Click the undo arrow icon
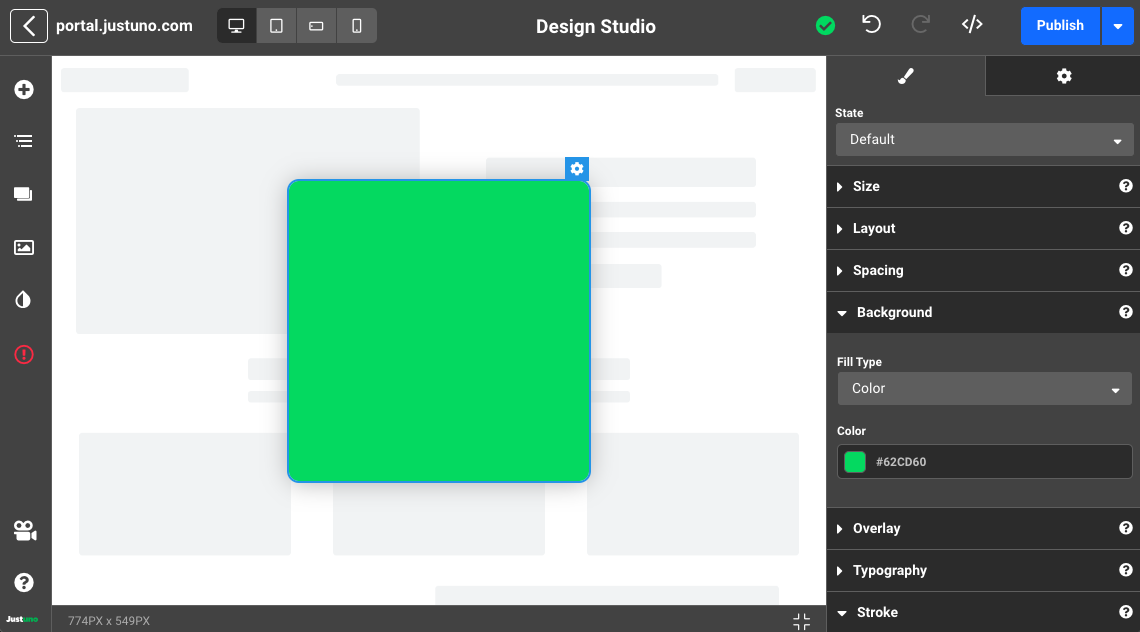The height and width of the screenshot is (632, 1140). coord(871,25)
